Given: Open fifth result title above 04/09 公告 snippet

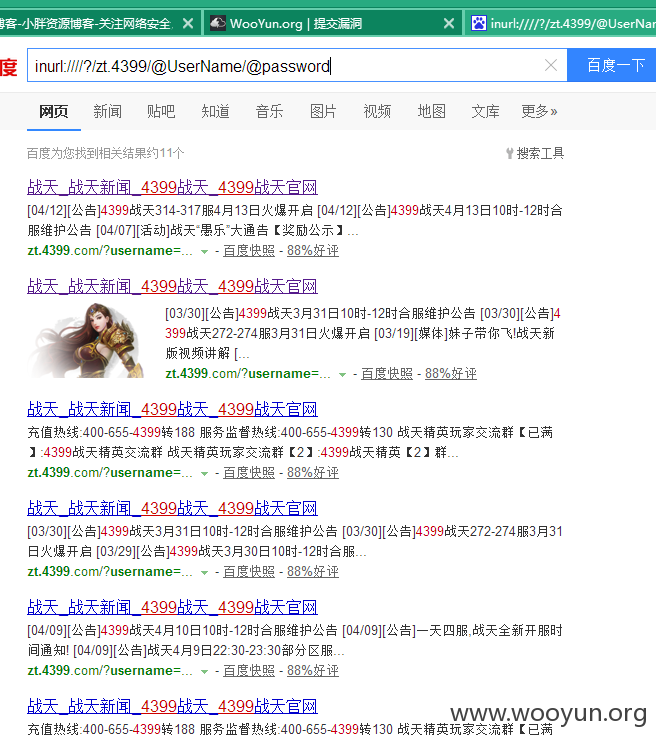Looking at the screenshot, I should click(172, 607).
